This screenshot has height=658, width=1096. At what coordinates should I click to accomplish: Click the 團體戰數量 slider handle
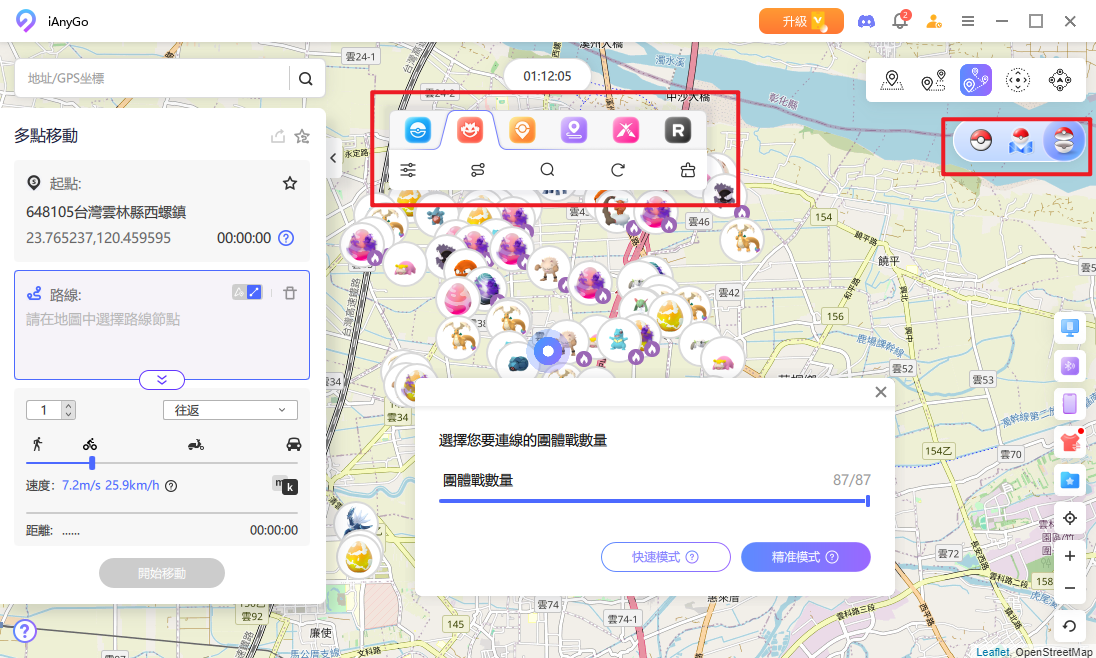(867, 501)
